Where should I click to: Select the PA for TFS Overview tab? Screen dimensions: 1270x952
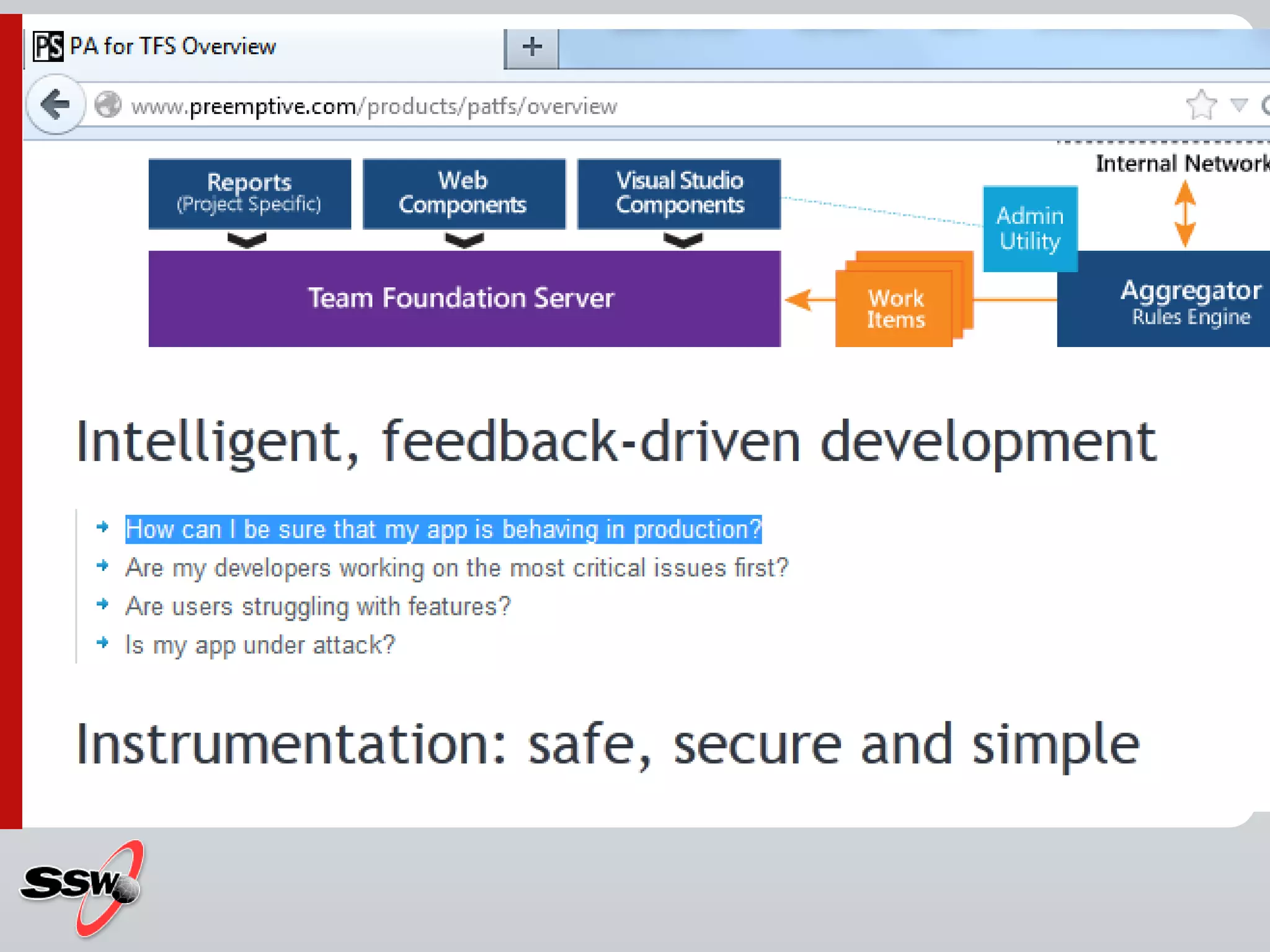point(174,47)
